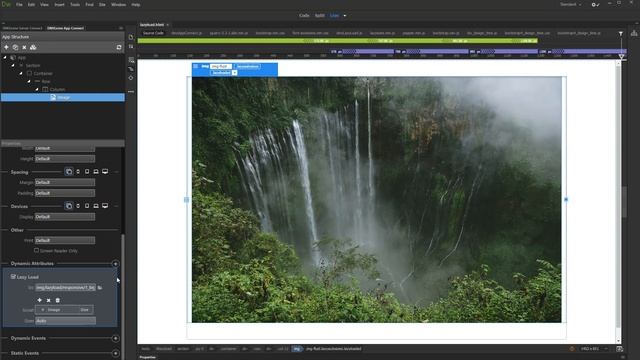Add a new component in App Structure
Image resolution: width=640 pixels, height=360 pixels.
pyautogui.click(x=6, y=47)
